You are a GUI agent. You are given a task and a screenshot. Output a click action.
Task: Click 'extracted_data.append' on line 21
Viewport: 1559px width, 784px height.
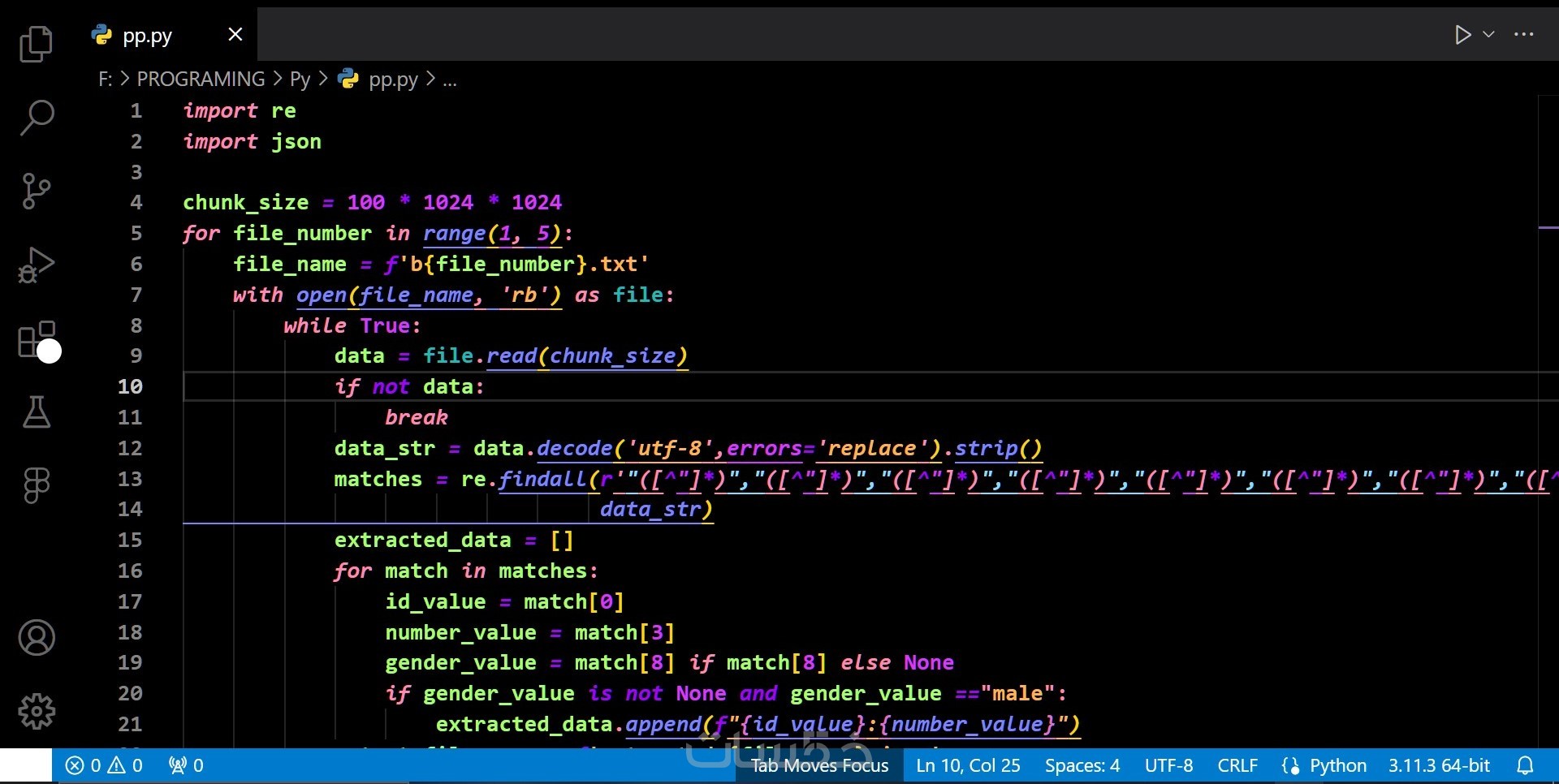[x=568, y=724]
